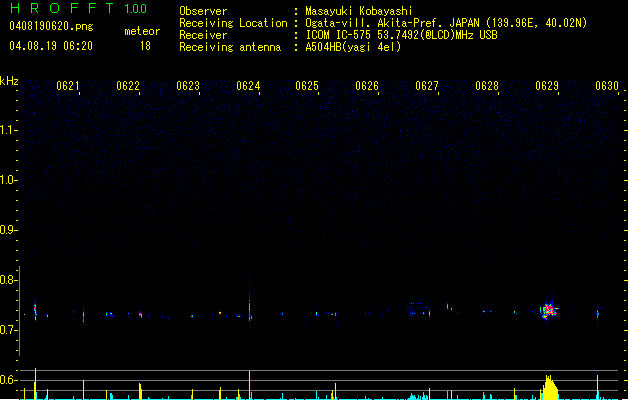The height and width of the screenshot is (400, 629).
Task: Click the 0.6 kHz axis label
Action: pos(8,380)
